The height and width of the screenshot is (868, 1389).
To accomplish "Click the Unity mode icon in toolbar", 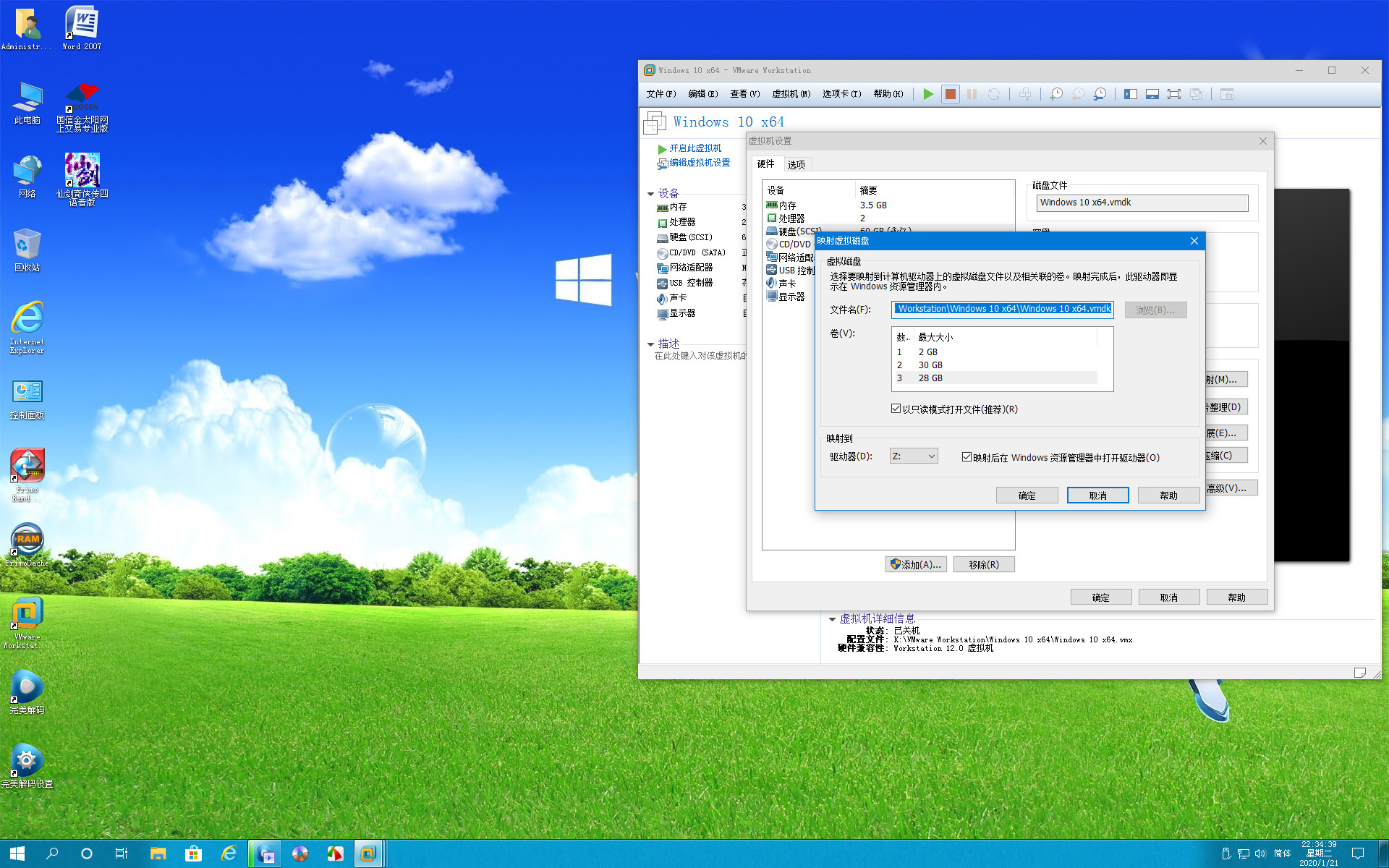I will coord(1196,94).
